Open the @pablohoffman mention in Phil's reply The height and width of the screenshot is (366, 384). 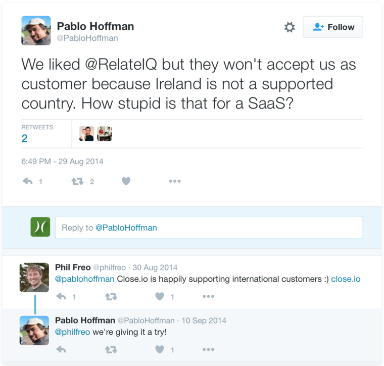[85, 279]
